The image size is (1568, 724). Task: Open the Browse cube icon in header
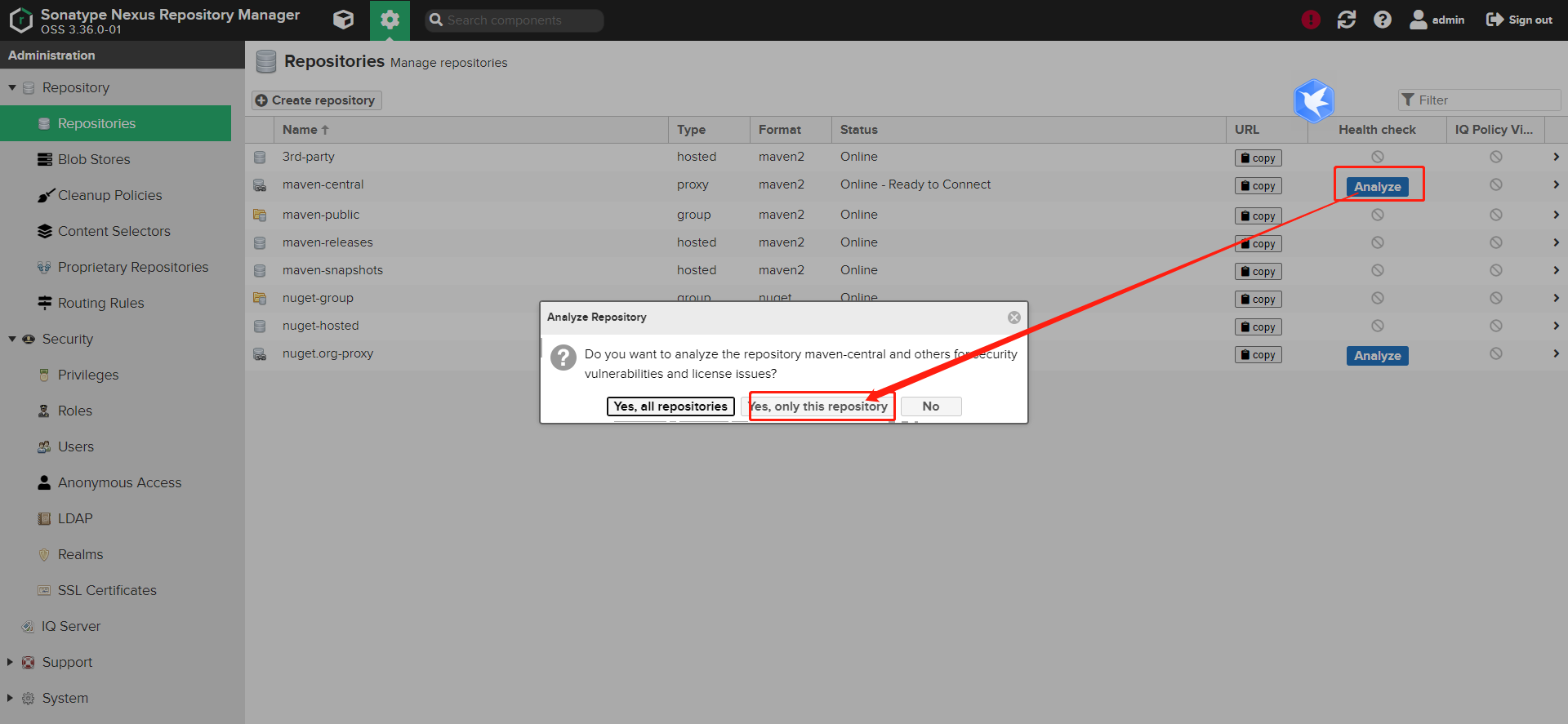click(x=344, y=20)
